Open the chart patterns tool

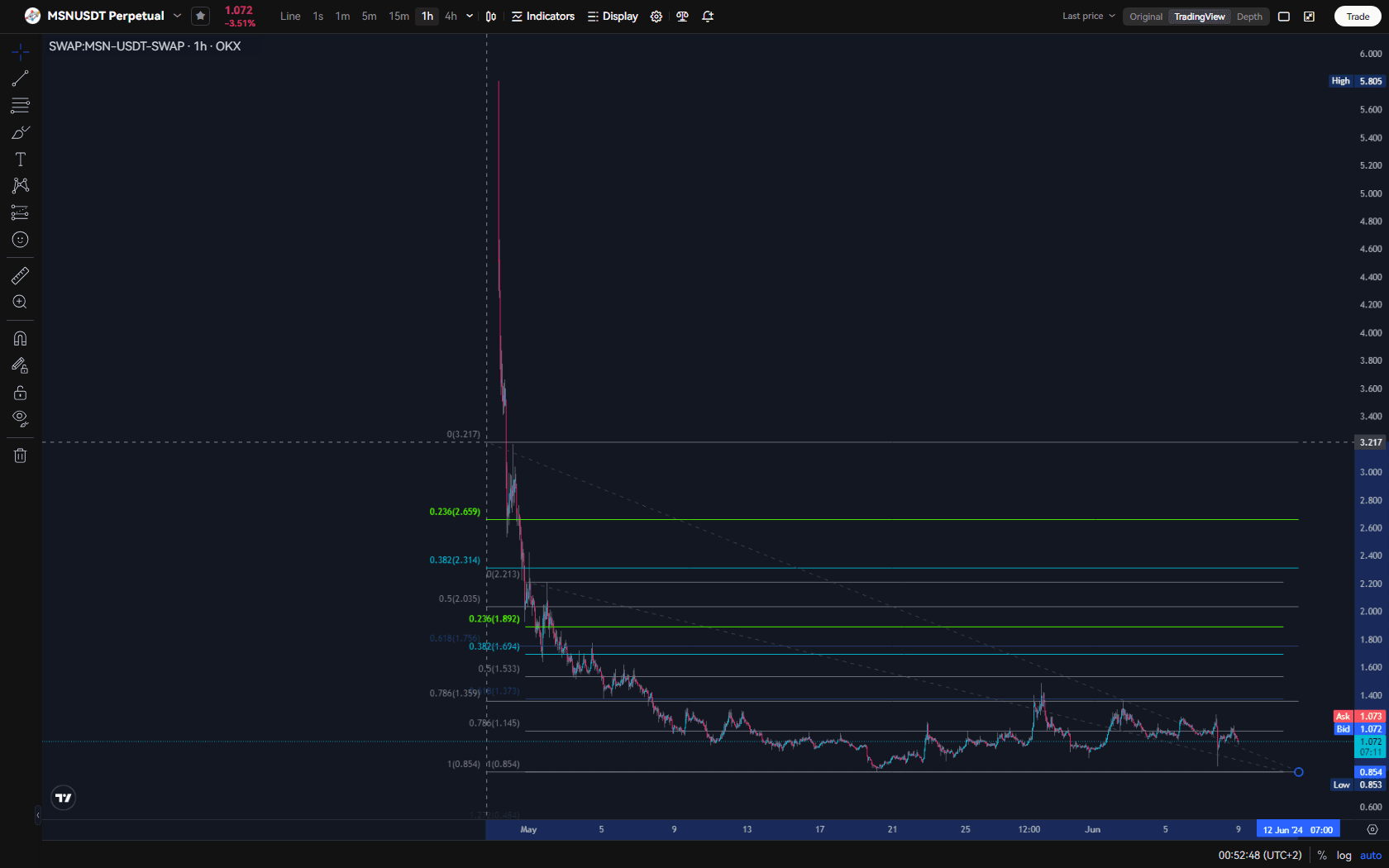[21, 185]
